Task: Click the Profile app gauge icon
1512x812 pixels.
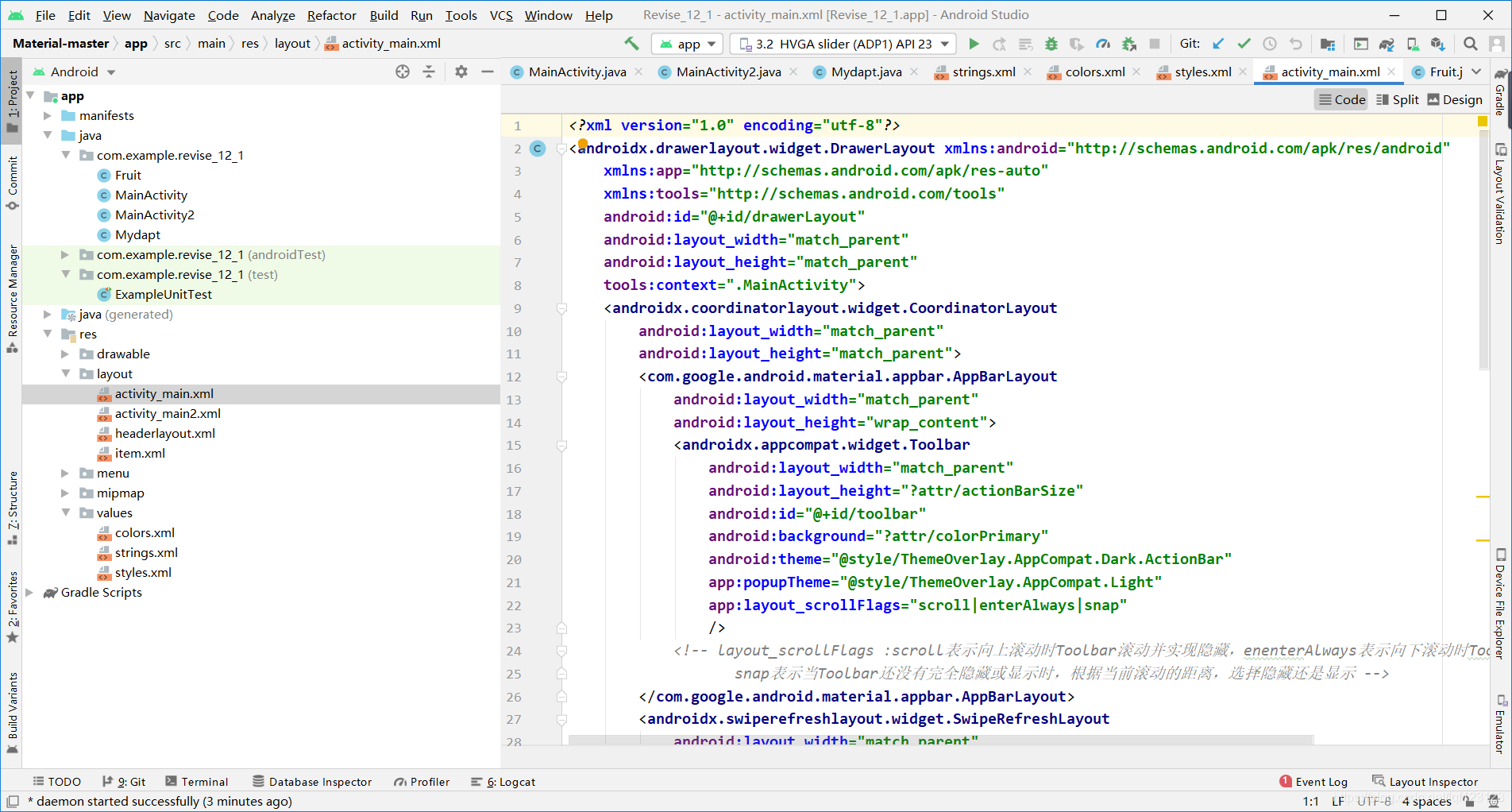Action: [1103, 44]
